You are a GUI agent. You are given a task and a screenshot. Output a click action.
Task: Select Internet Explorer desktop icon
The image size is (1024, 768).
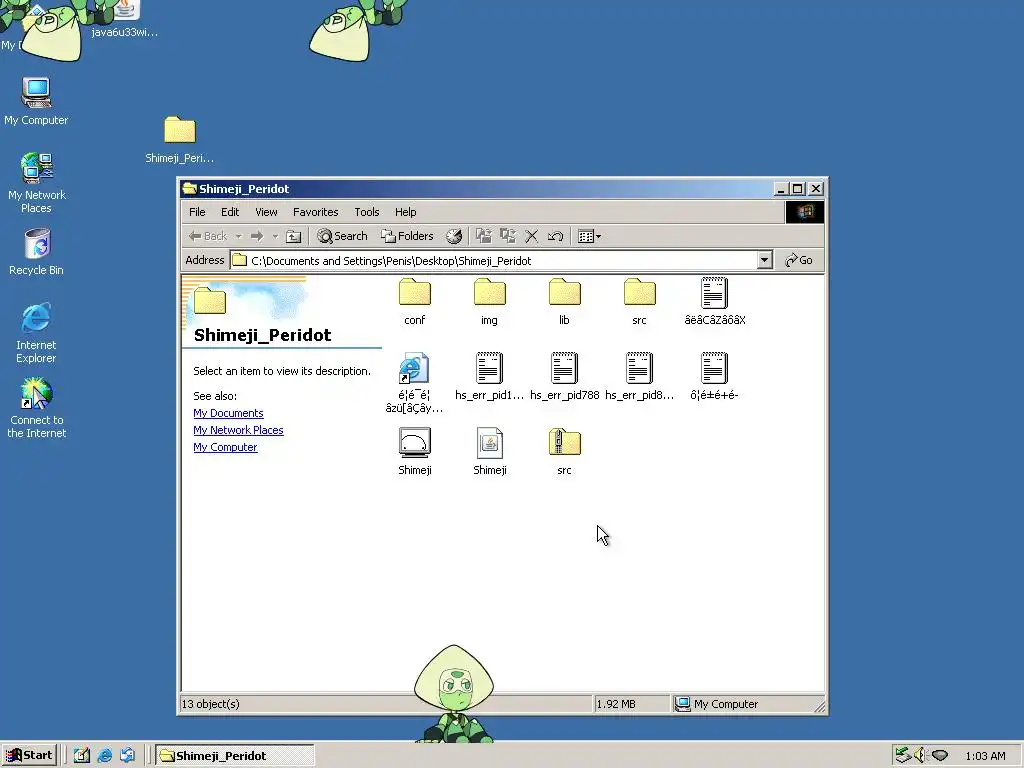(36, 332)
